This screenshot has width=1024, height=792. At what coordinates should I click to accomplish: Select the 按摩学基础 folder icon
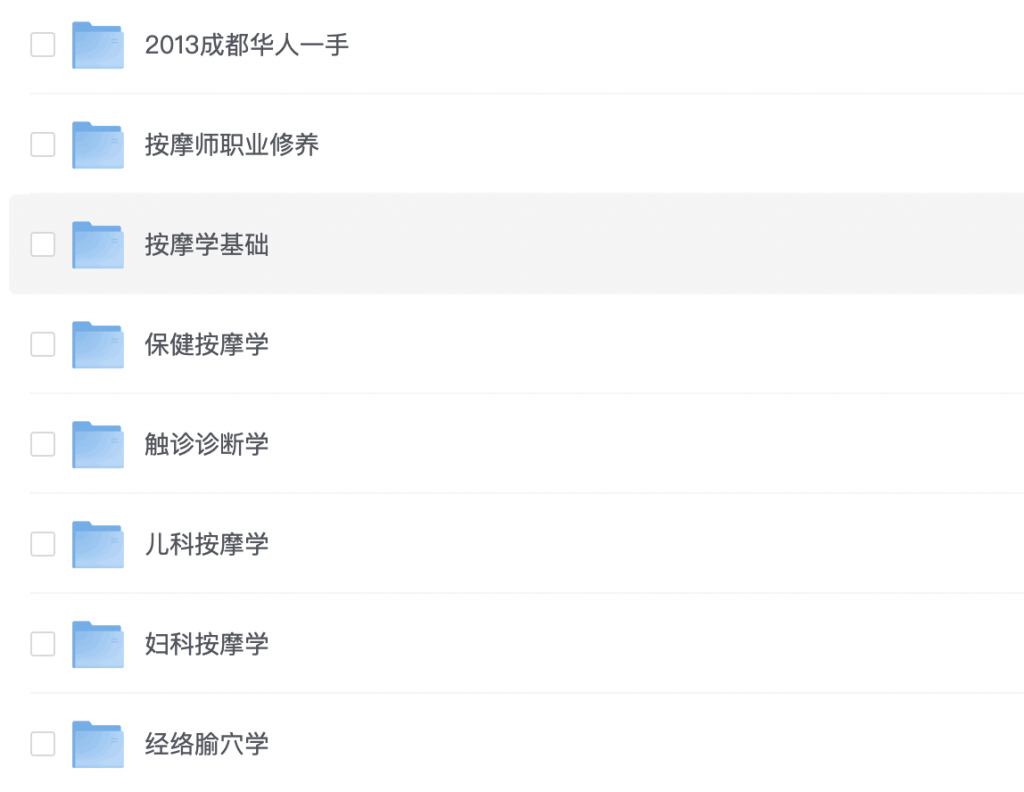coord(97,245)
